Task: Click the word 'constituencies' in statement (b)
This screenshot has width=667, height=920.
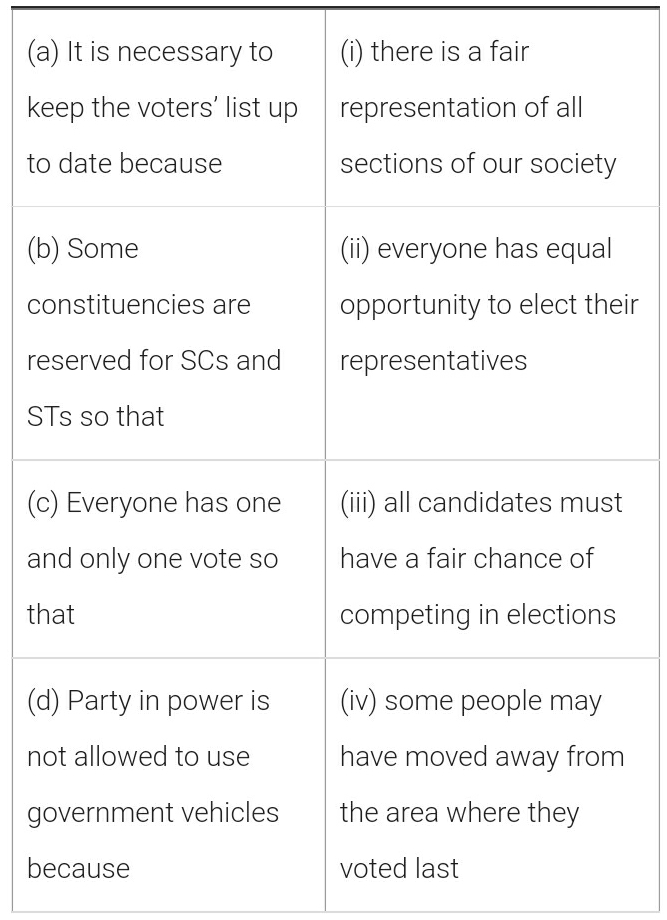Action: point(138,305)
